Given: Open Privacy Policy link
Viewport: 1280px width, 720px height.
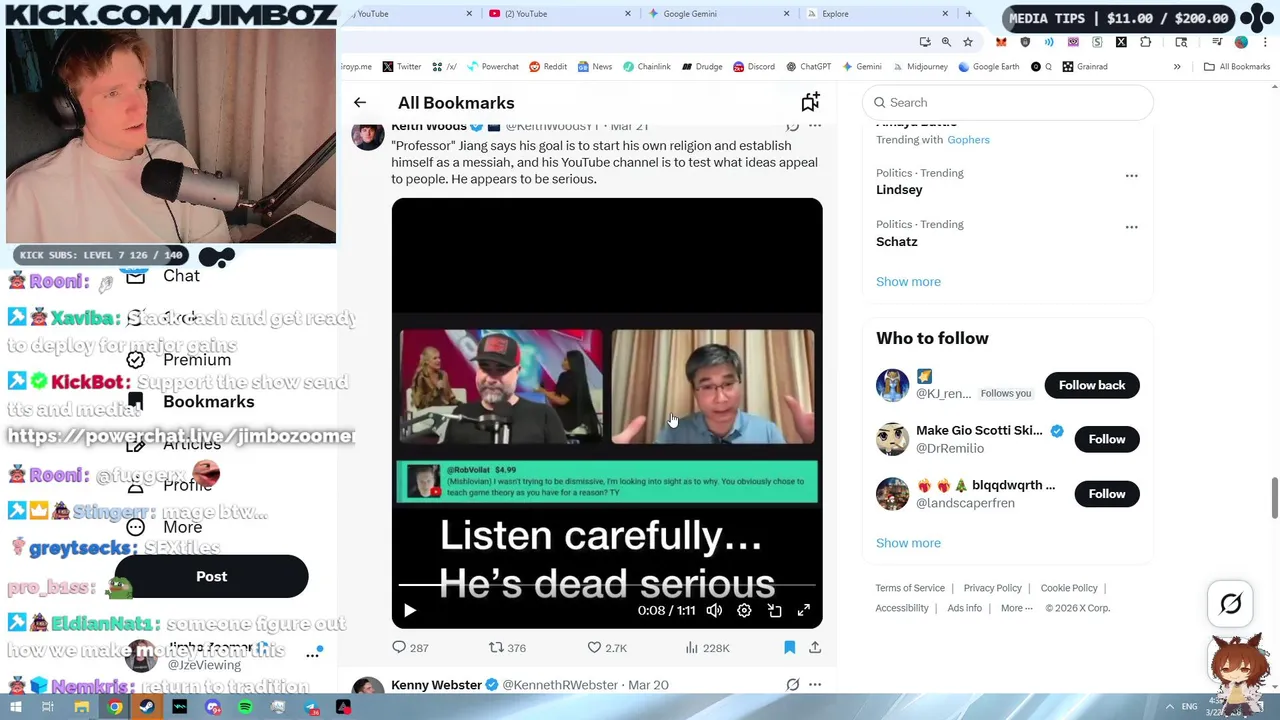Looking at the screenshot, I should tap(993, 588).
